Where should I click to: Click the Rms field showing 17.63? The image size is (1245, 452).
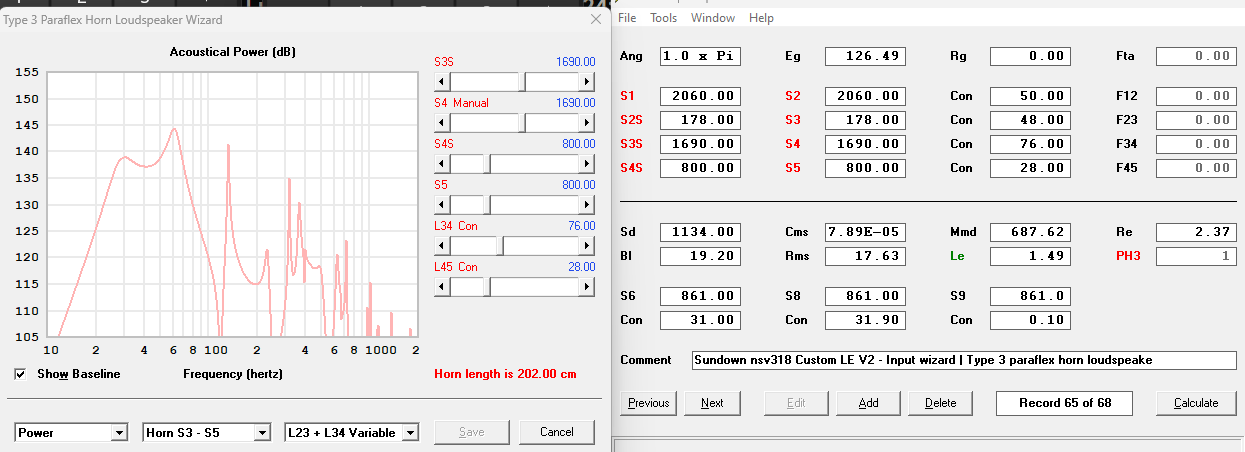(x=865, y=256)
